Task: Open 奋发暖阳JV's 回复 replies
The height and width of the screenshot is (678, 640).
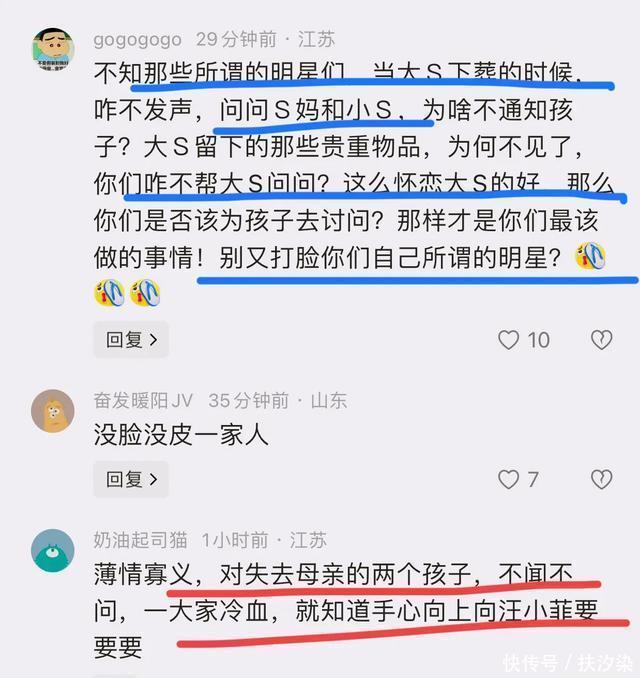Action: click(131, 479)
